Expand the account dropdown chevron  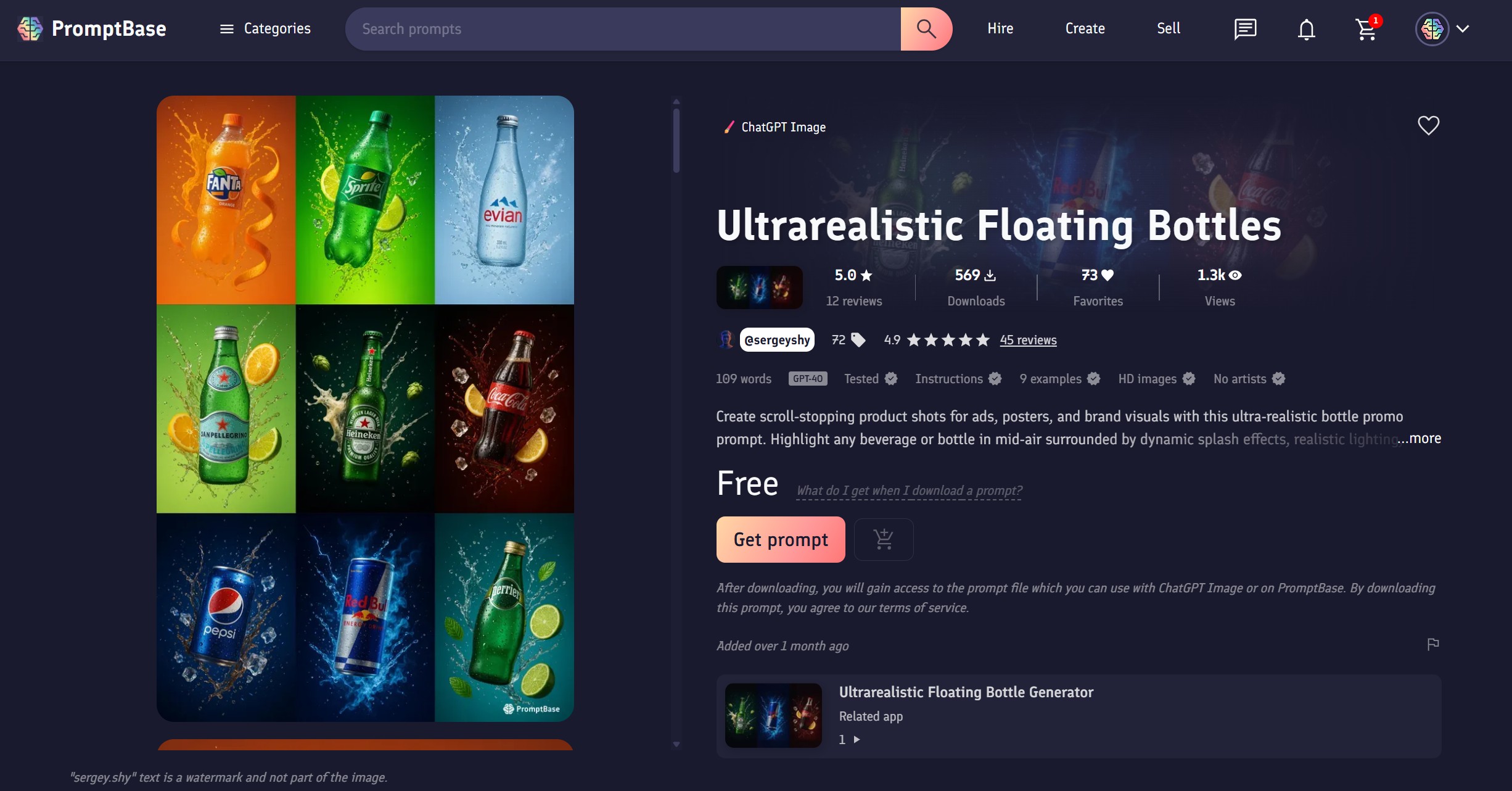[1463, 28]
